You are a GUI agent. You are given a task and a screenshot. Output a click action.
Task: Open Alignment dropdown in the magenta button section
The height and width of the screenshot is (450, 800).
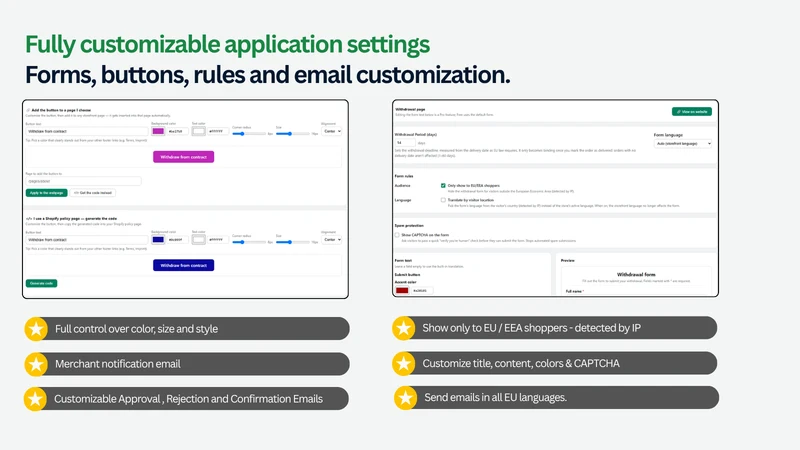coord(332,131)
